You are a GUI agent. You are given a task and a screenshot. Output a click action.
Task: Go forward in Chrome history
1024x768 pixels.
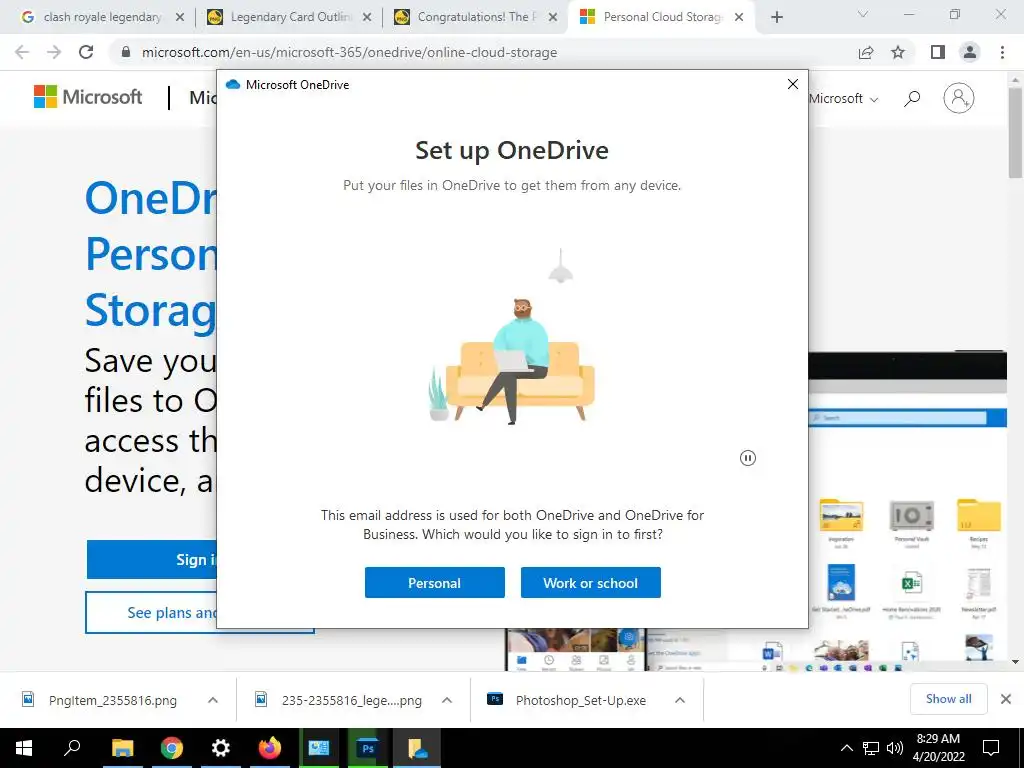54,52
